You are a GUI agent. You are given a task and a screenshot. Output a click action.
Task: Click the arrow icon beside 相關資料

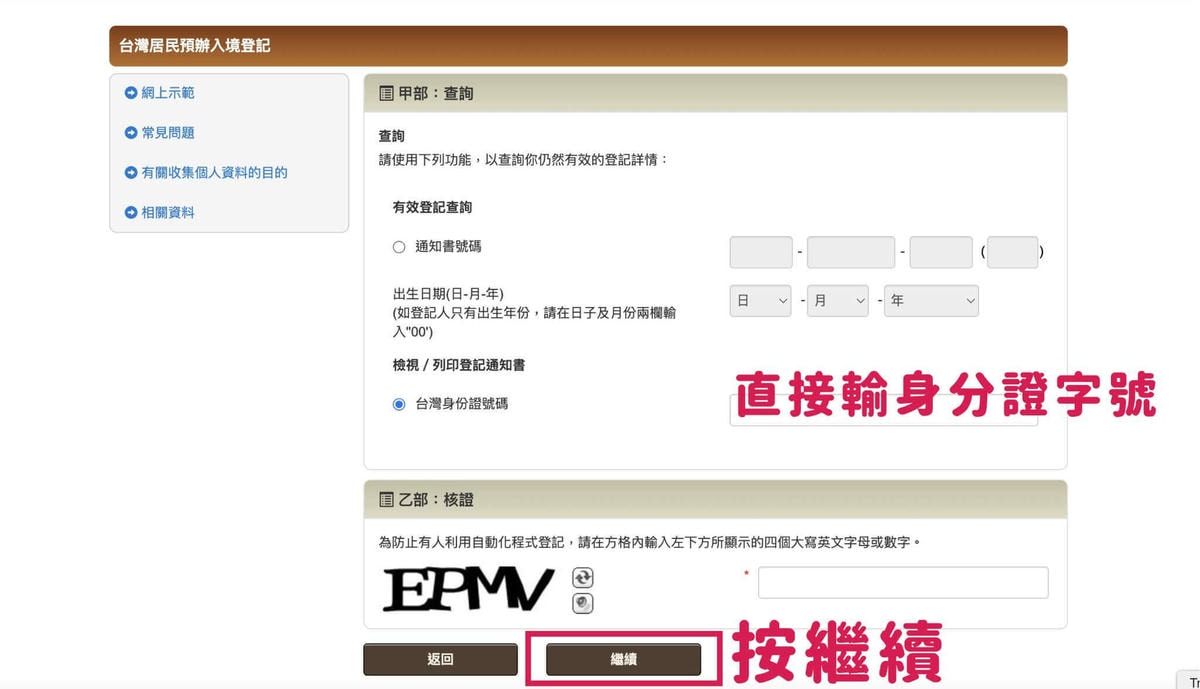click(131, 213)
